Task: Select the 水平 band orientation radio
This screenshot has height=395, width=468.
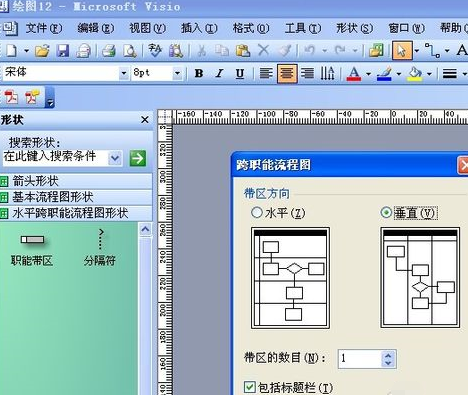Action: click(x=257, y=213)
